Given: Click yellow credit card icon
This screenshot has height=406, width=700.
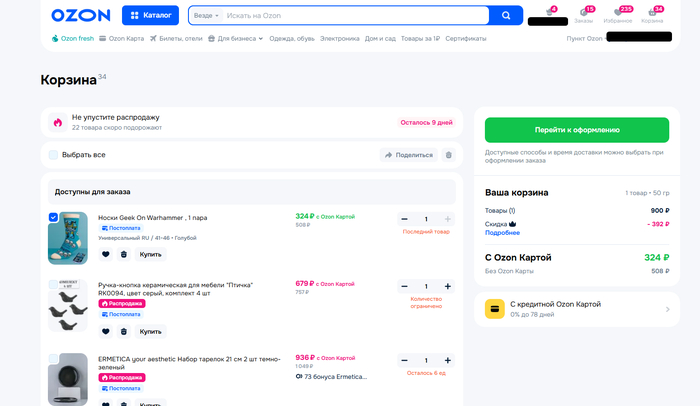Looking at the screenshot, I should (495, 309).
